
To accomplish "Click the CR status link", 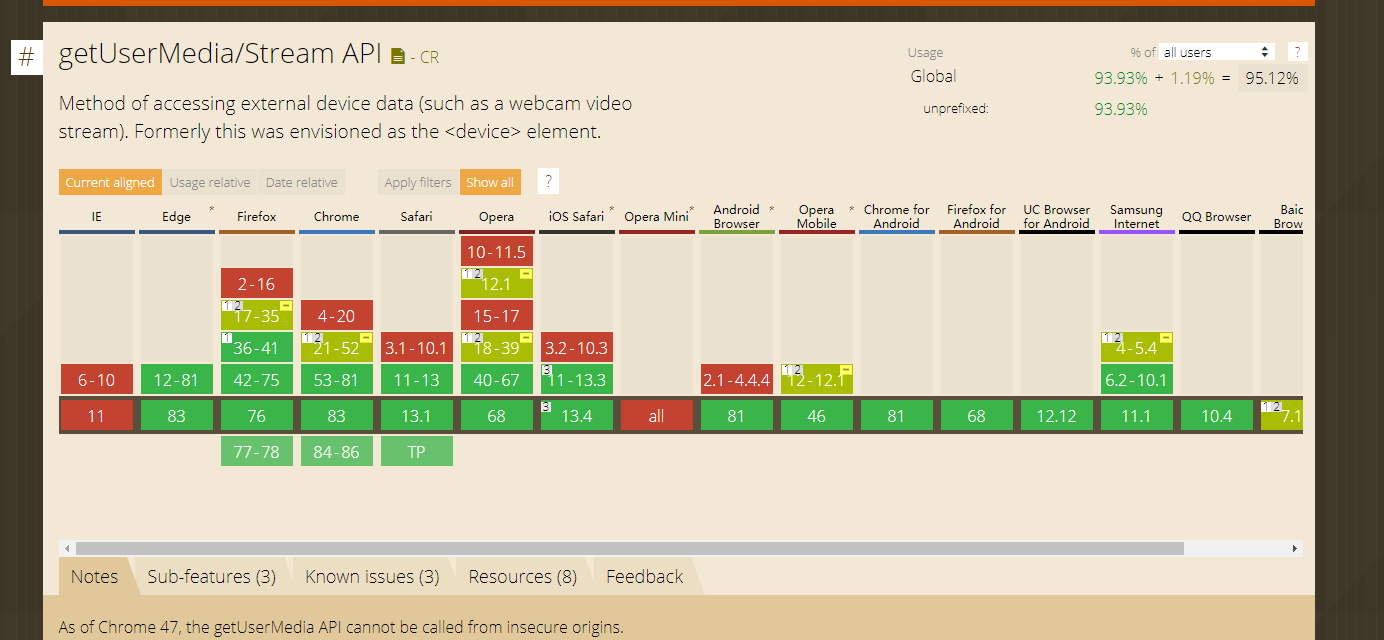I will click(429, 58).
